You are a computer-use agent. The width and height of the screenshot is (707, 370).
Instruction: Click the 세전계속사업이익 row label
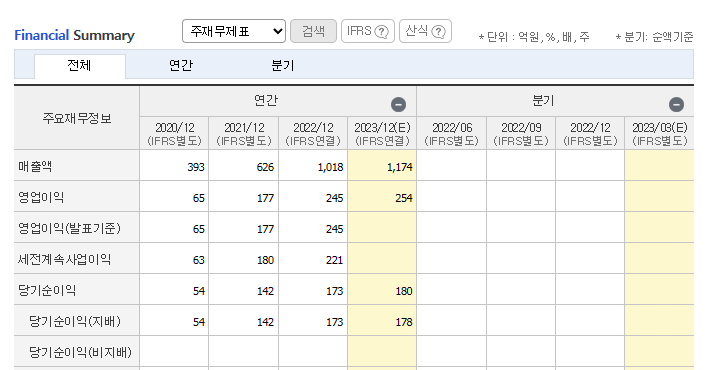[64, 260]
